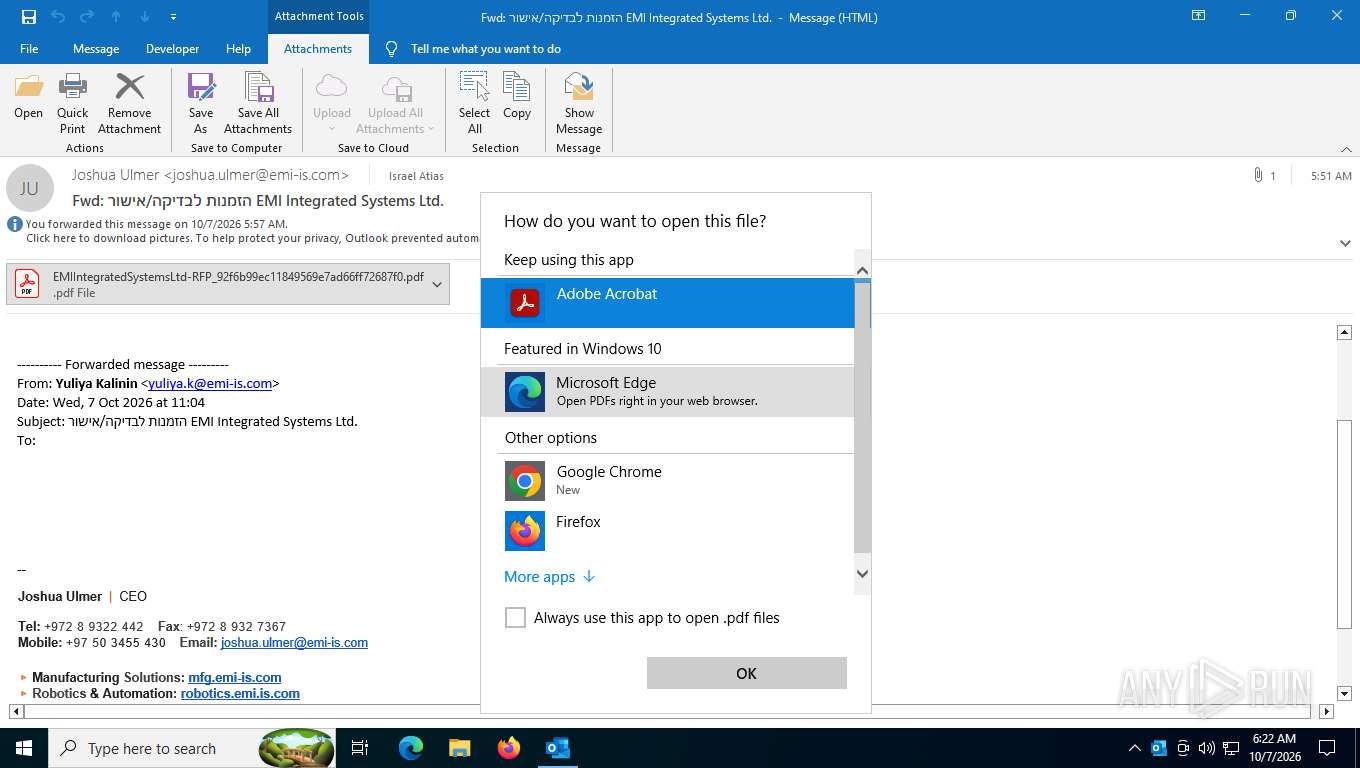Image resolution: width=1360 pixels, height=768 pixels.
Task: Click the app list scrollbar thumb in dialog
Action: pos(862,417)
